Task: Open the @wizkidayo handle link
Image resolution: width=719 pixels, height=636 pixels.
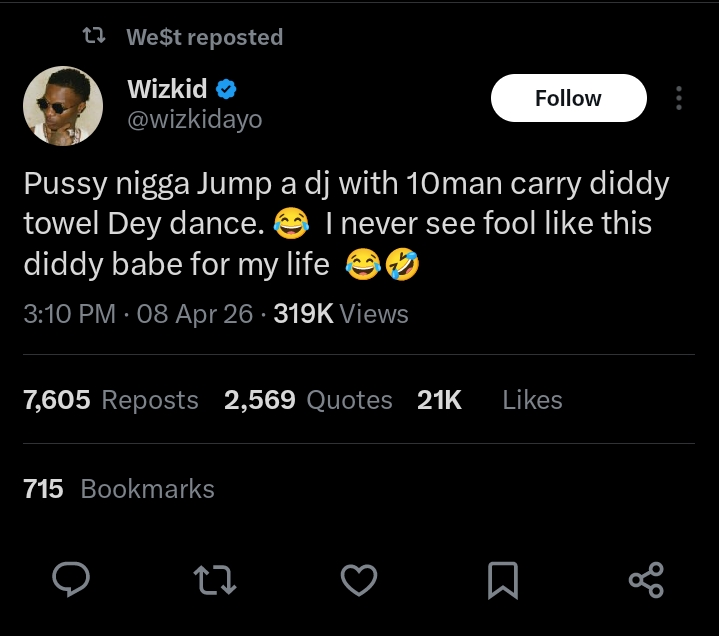Action: click(195, 120)
